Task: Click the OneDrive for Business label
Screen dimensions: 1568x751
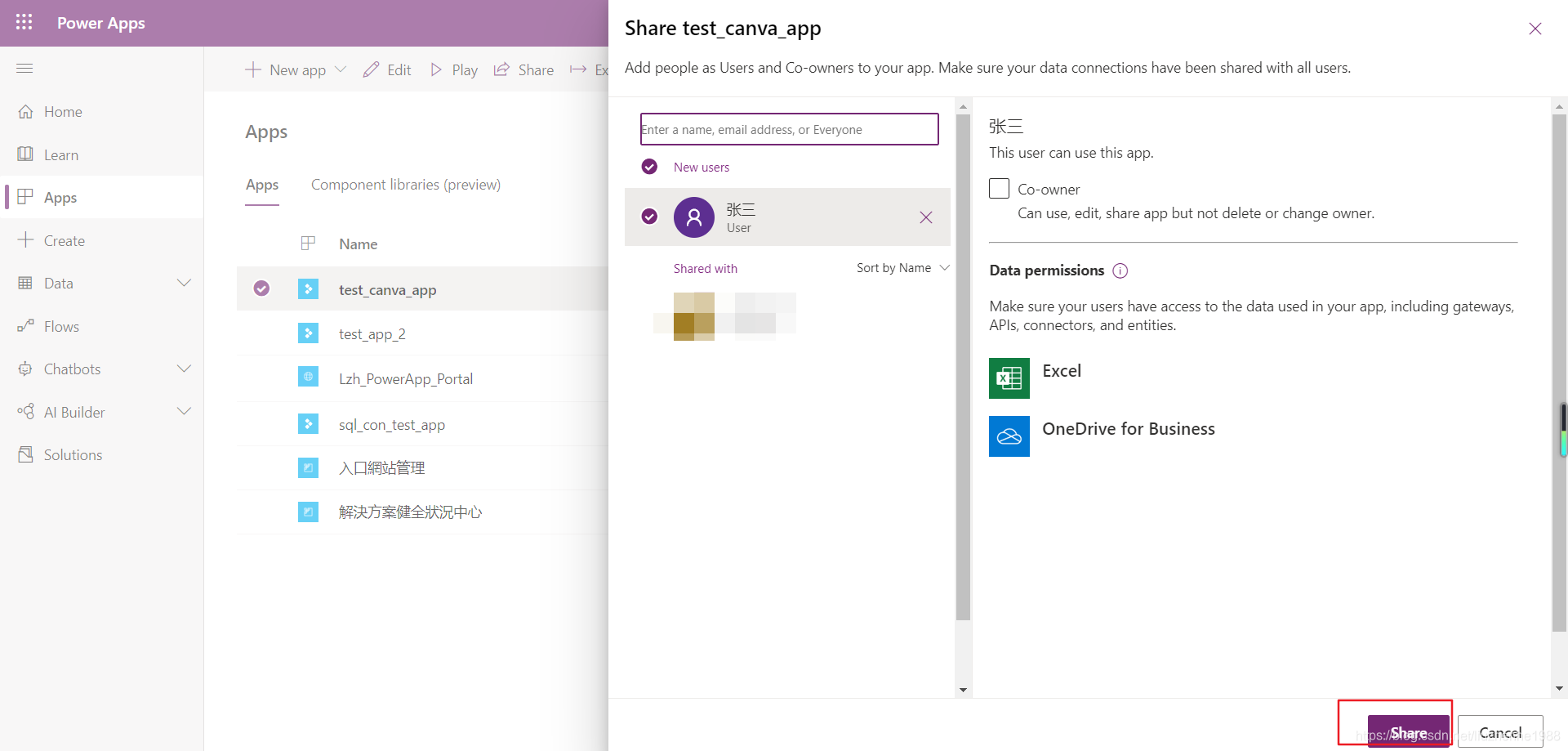Action: pyautogui.click(x=1129, y=429)
